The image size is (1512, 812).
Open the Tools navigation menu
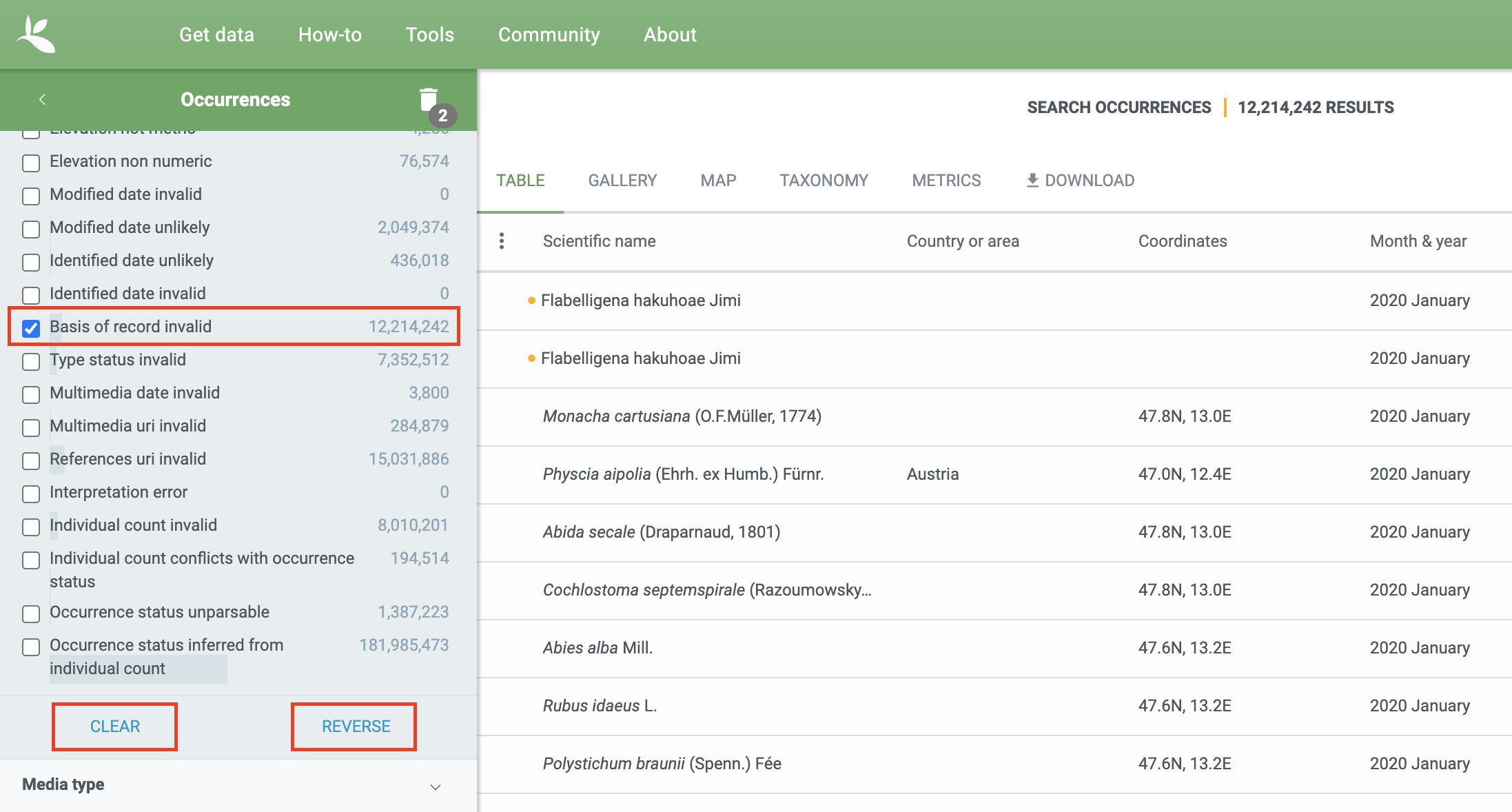429,34
